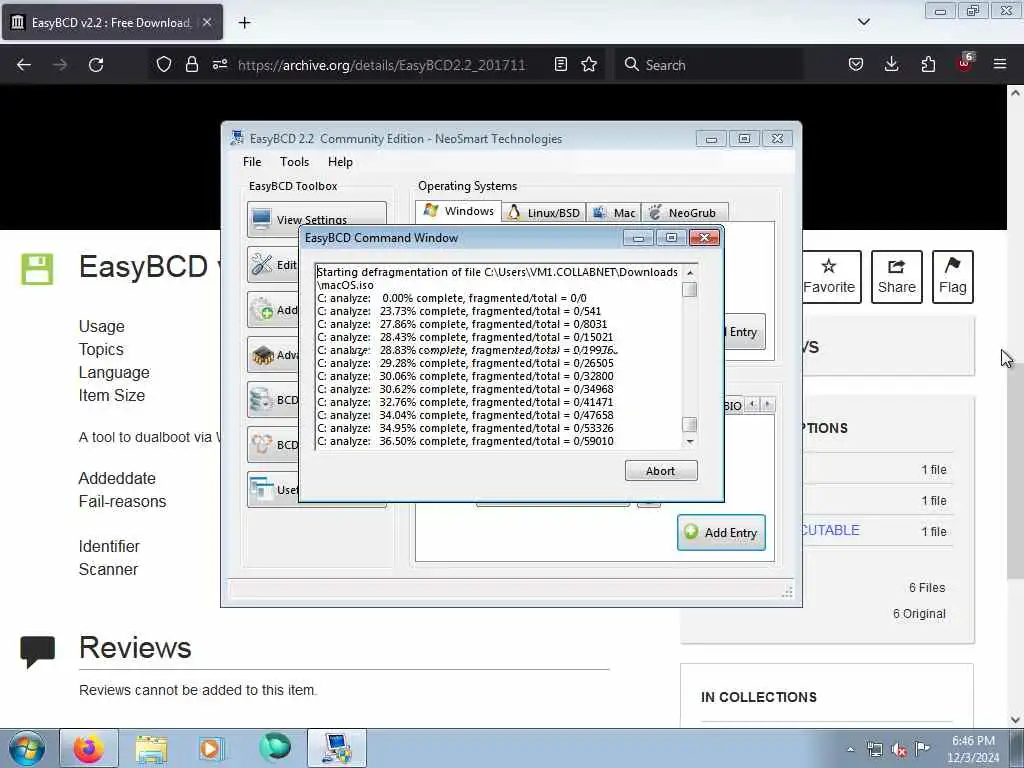1024x768 pixels.
Task: Click the uBlock extension icon with badge
Action: (x=965, y=63)
